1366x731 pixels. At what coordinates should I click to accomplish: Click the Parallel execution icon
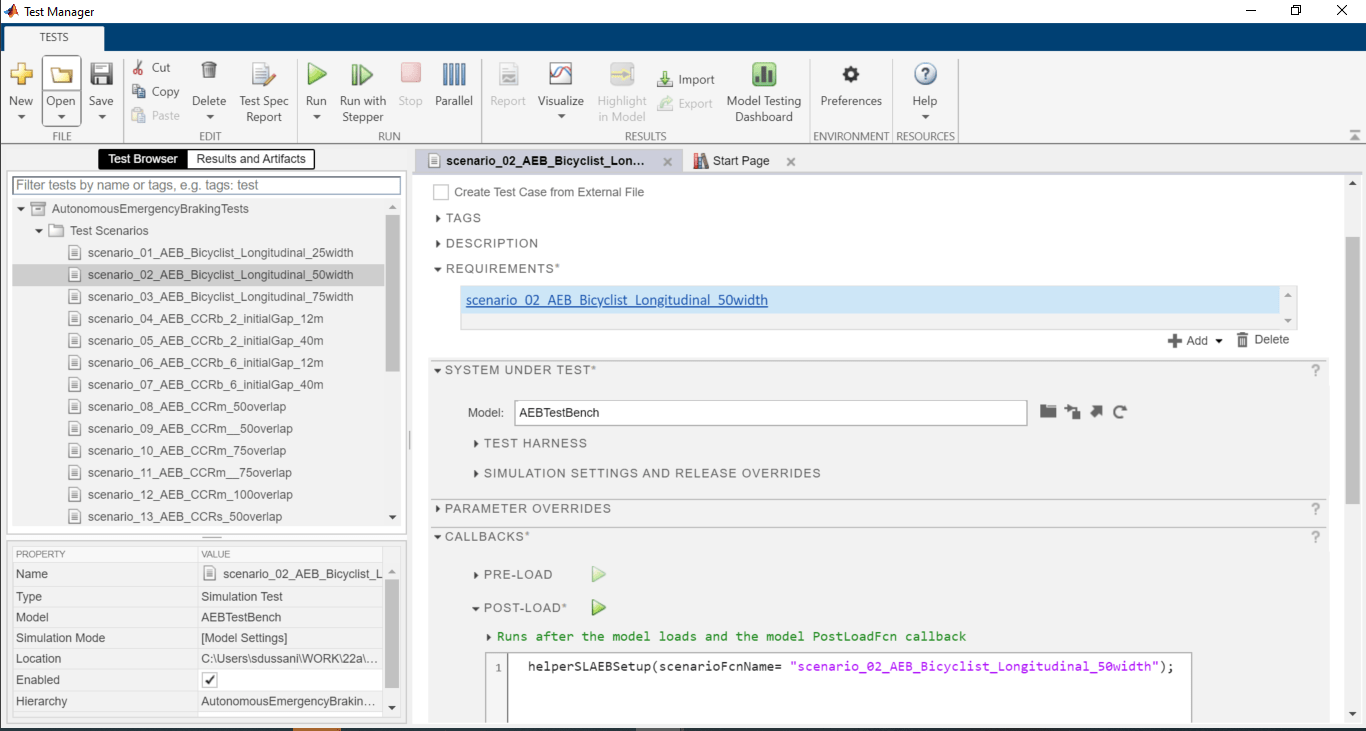(x=454, y=75)
